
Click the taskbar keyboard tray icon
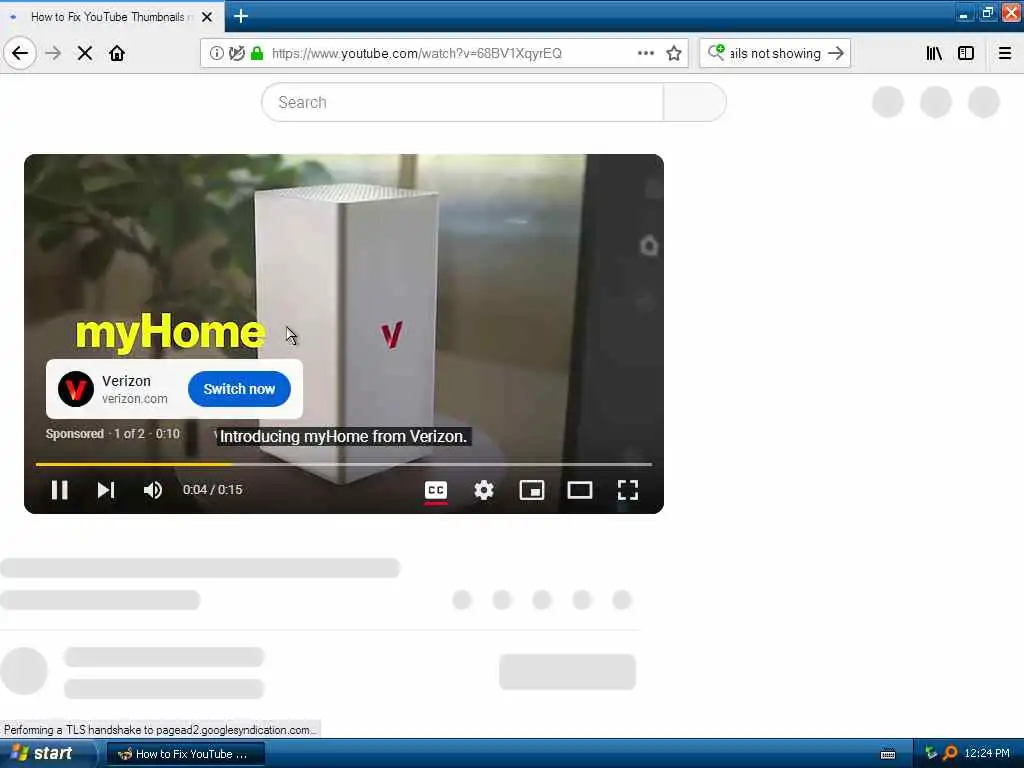[x=888, y=754]
